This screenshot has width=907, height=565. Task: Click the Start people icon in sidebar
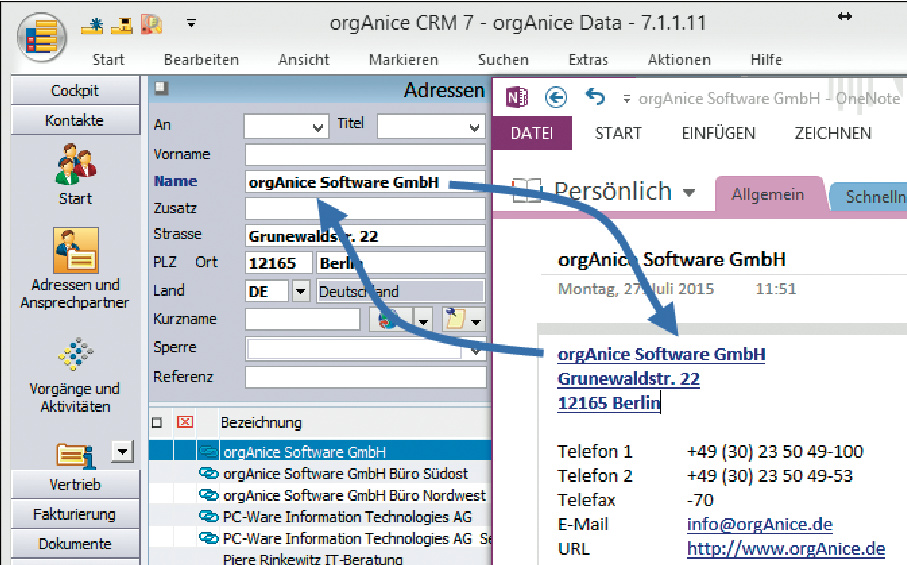tap(75, 163)
